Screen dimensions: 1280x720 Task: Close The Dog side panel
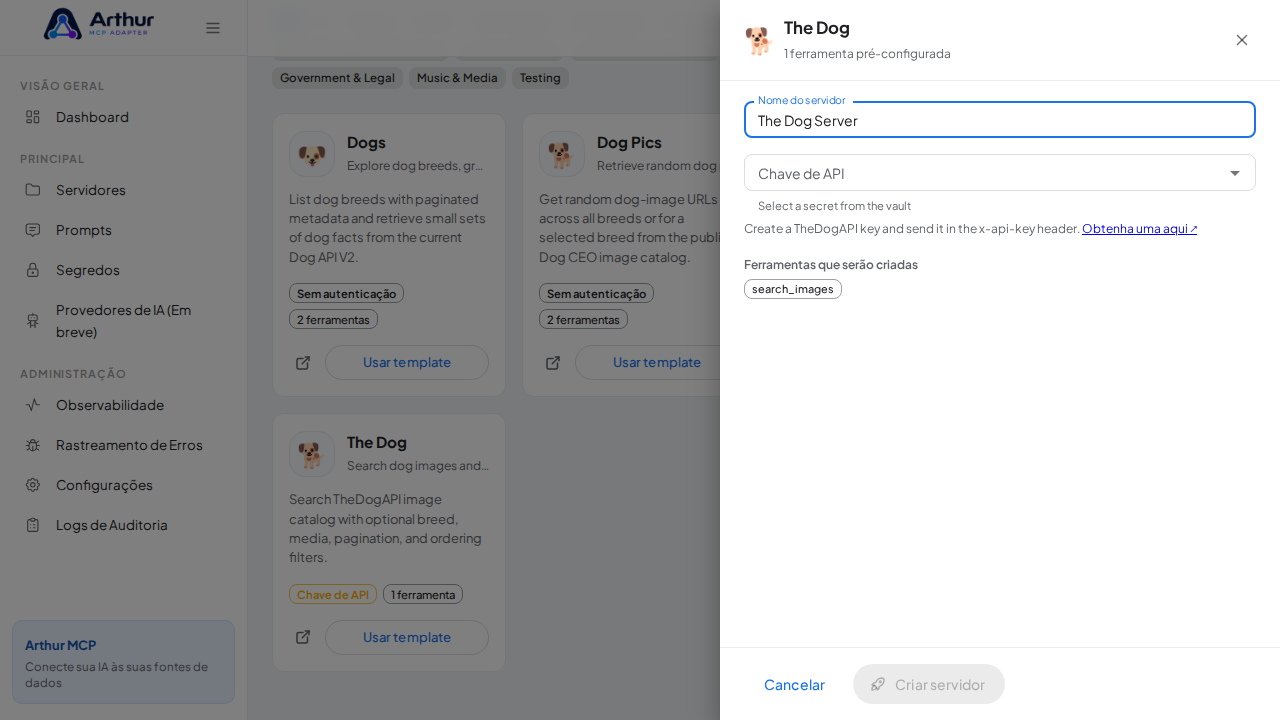1242,40
